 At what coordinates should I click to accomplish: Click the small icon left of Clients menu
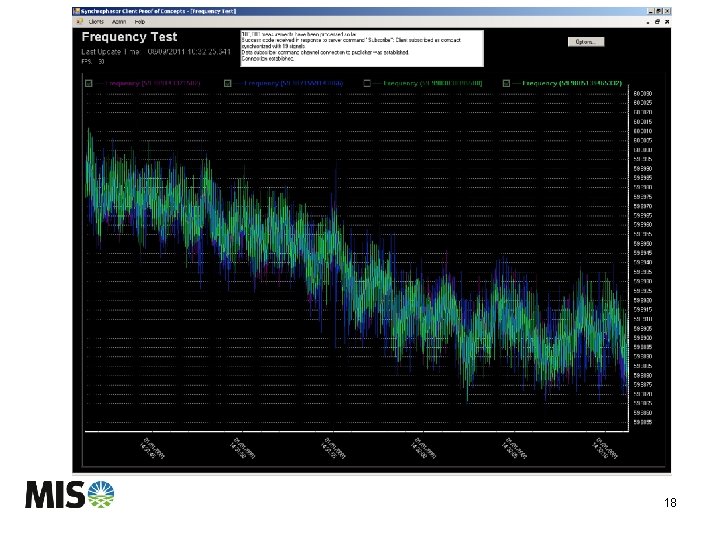click(x=79, y=22)
